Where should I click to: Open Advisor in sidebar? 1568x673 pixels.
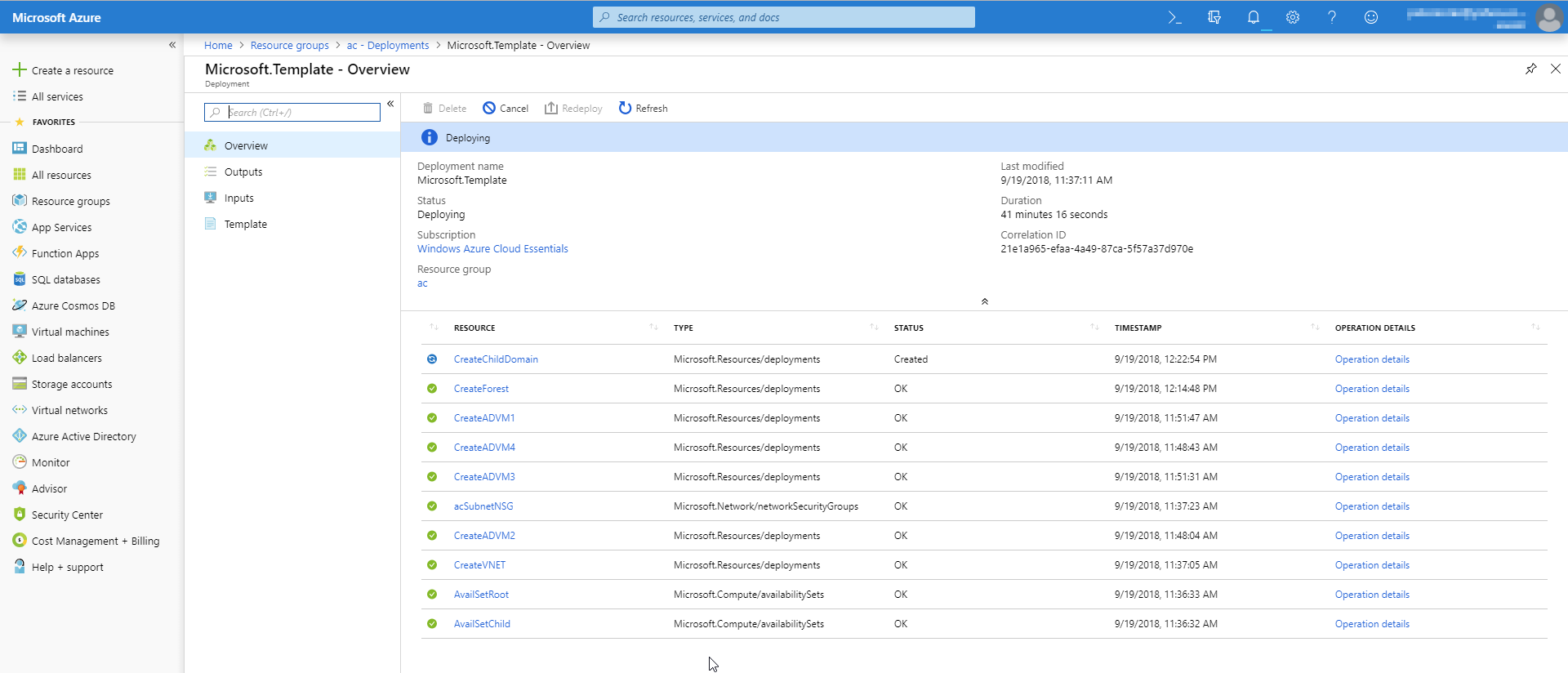49,488
